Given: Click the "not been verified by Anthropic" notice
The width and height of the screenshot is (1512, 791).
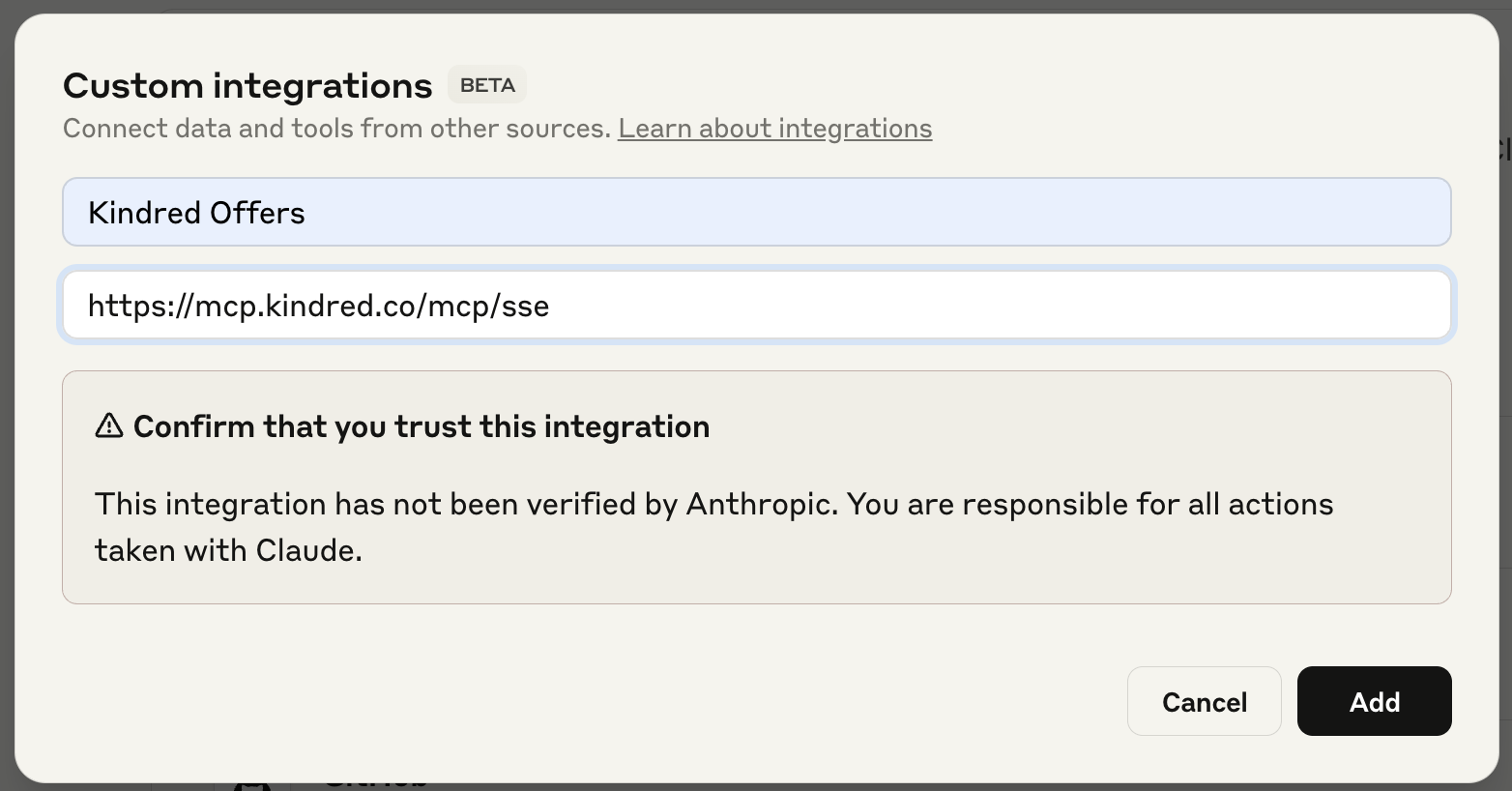Looking at the screenshot, I should click(714, 527).
